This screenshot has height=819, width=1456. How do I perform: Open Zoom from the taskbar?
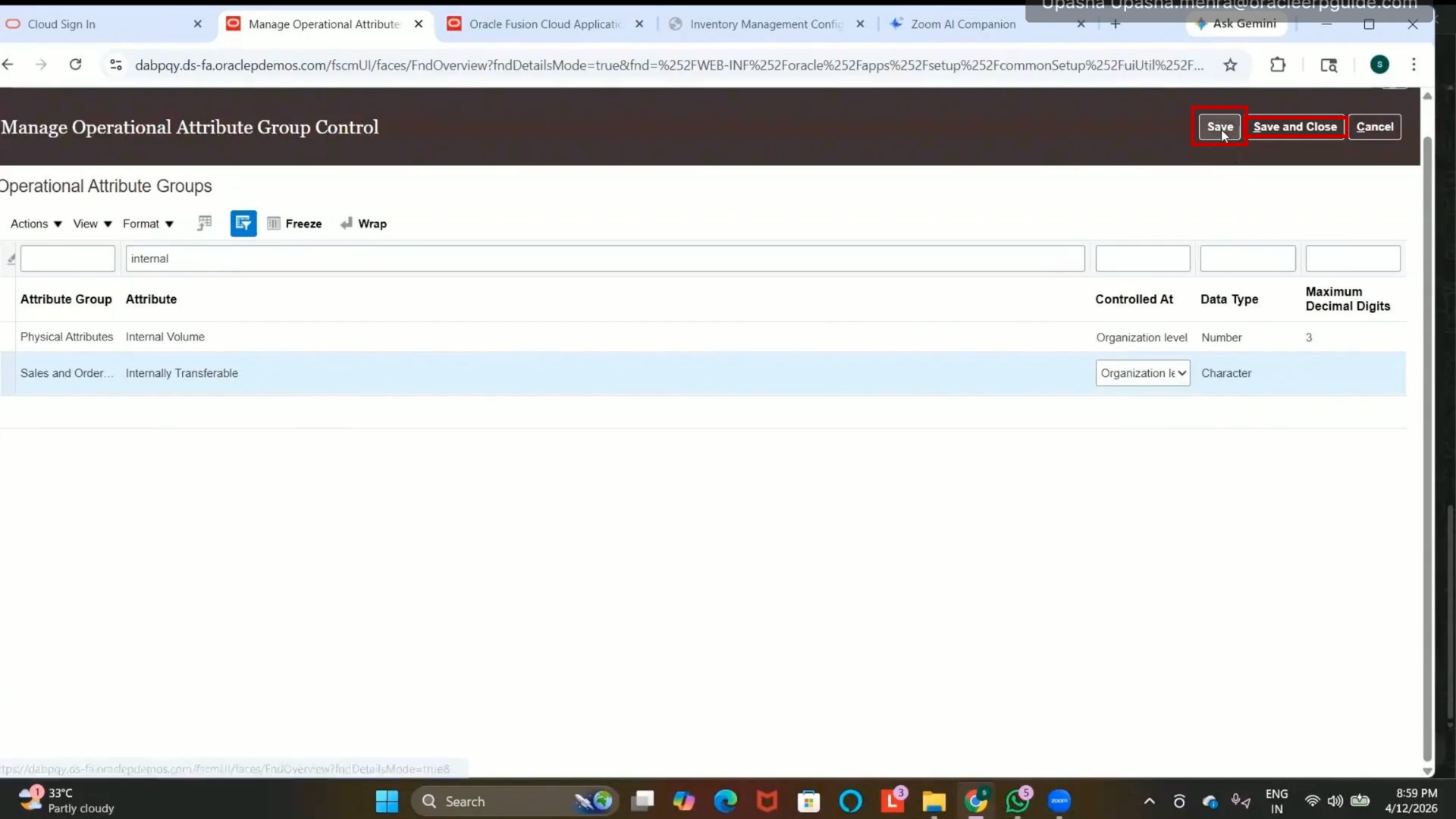pyautogui.click(x=1059, y=802)
